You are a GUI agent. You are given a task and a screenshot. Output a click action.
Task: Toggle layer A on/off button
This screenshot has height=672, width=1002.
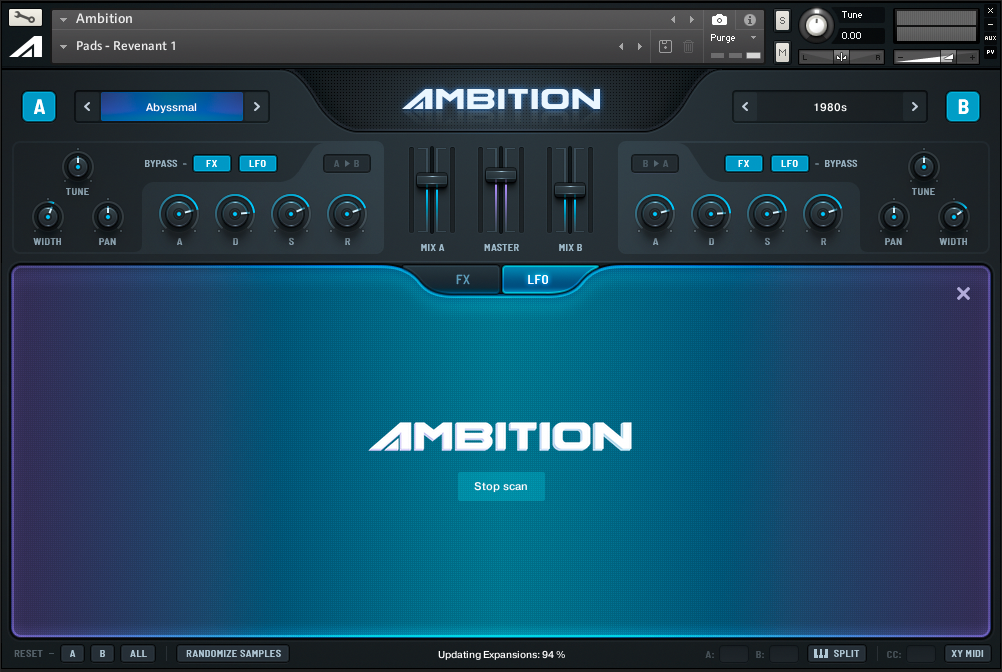coord(39,107)
